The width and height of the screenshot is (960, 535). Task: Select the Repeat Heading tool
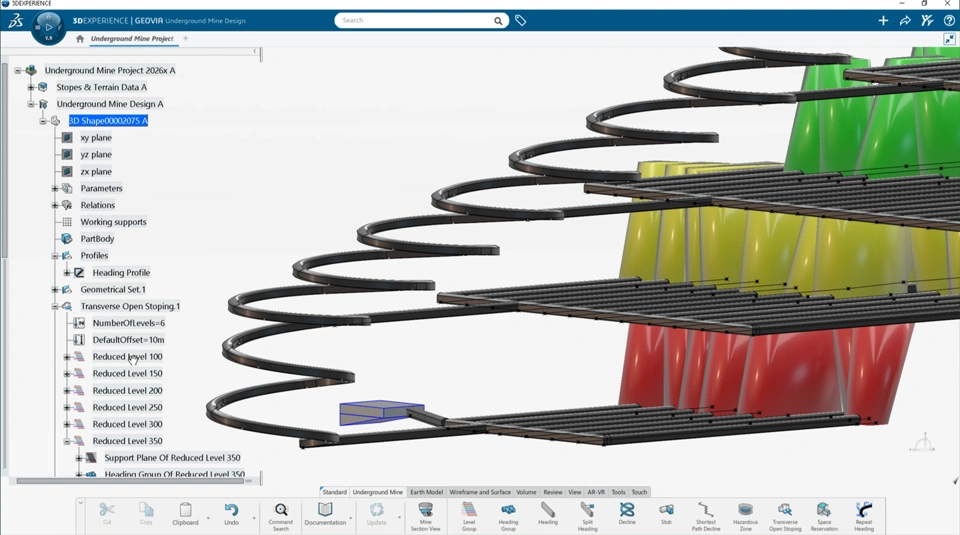[x=864, y=516]
